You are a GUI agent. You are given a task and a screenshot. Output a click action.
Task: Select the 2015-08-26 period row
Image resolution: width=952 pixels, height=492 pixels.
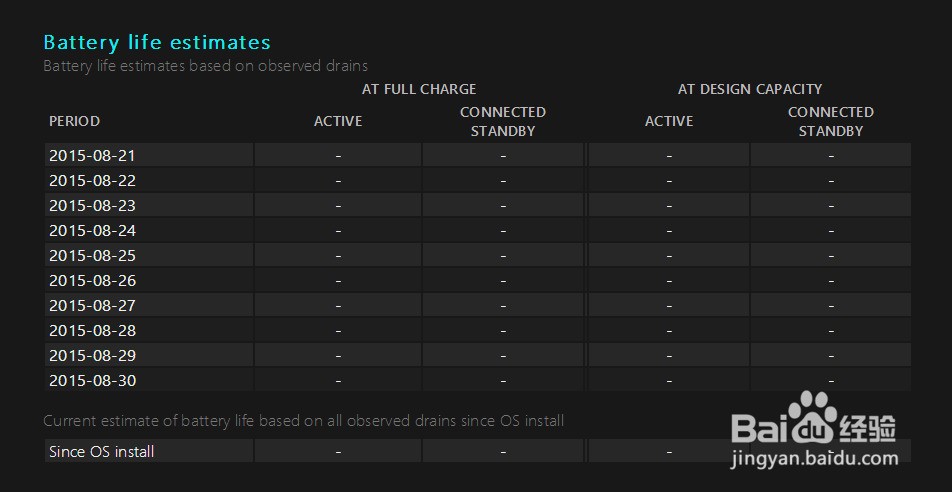point(478,280)
